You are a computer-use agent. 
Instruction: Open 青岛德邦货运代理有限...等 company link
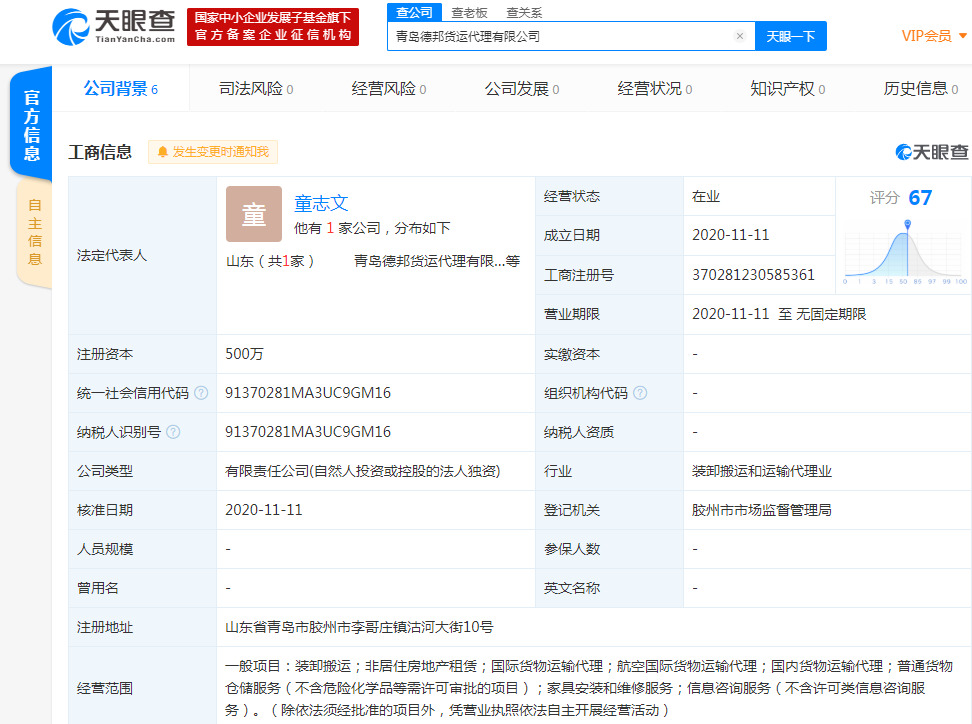click(x=436, y=261)
